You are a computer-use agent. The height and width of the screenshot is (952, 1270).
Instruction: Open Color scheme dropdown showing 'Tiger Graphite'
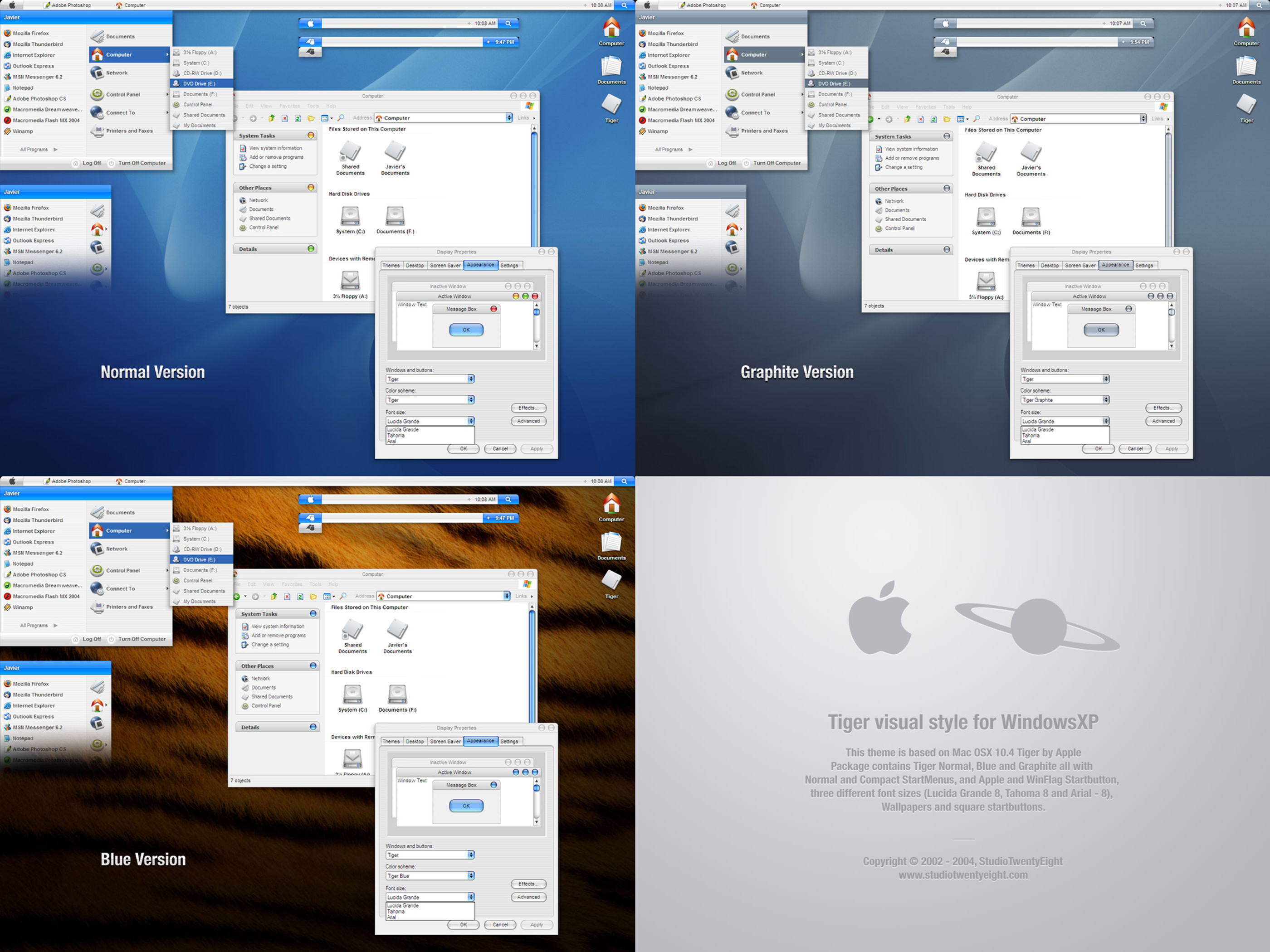pyautogui.click(x=1065, y=399)
